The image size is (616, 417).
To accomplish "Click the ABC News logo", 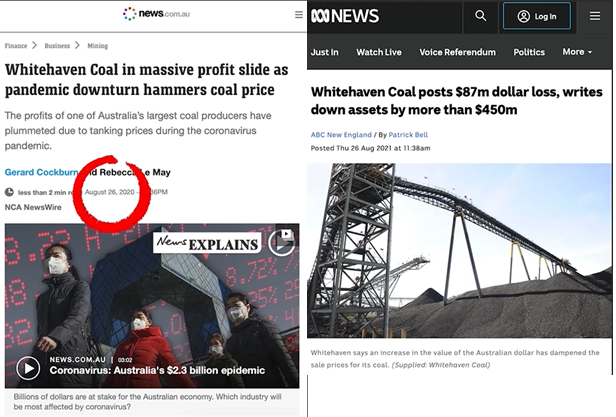I will pos(345,16).
